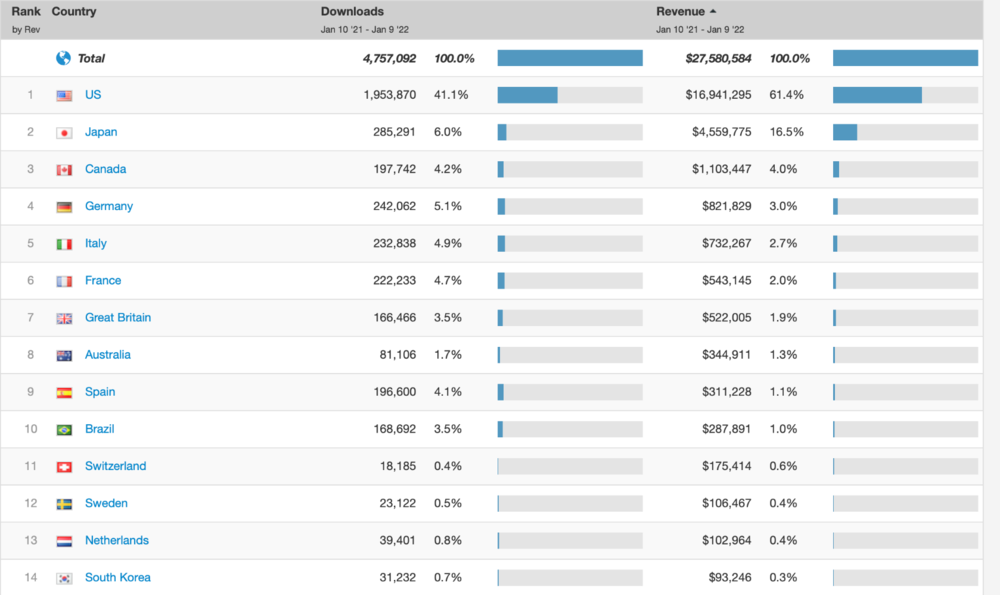
Task: Open the Netherlands country link
Action: pos(117,540)
